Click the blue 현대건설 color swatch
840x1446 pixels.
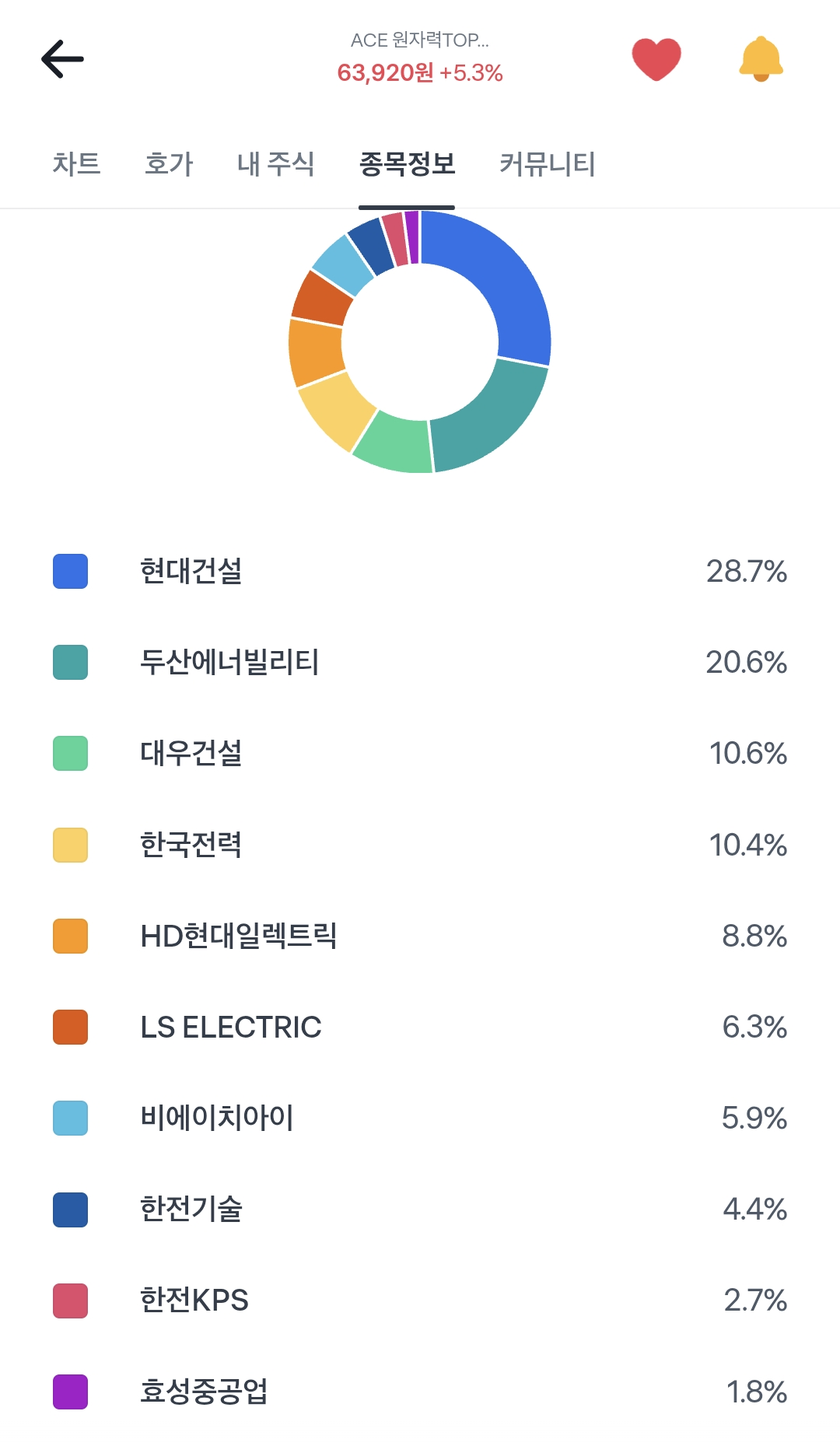click(70, 572)
